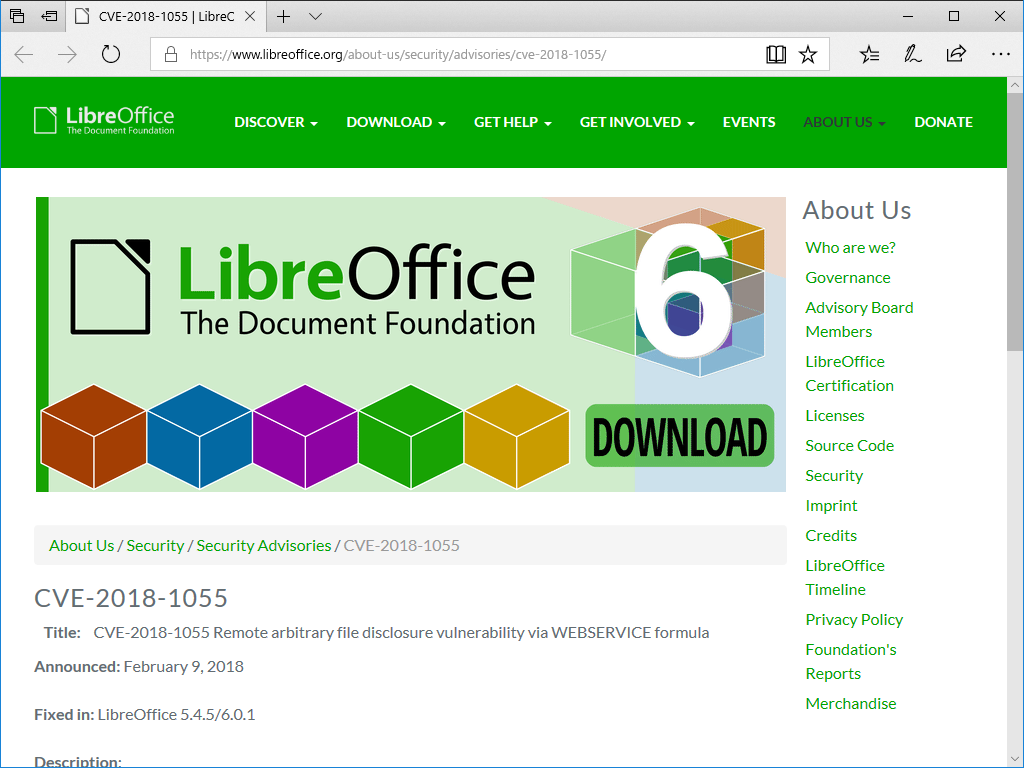This screenshot has height=768, width=1024.
Task: Click the site padlock security icon
Action: 170,54
